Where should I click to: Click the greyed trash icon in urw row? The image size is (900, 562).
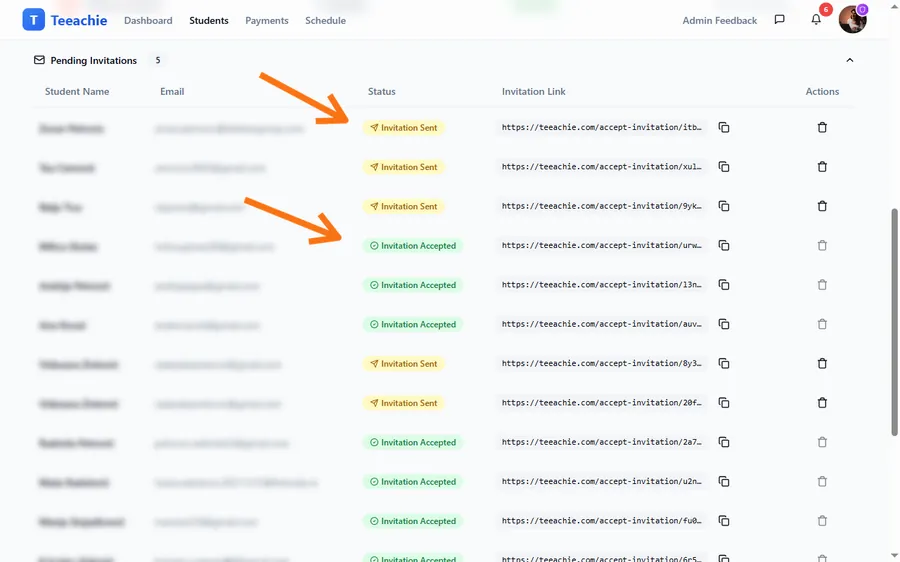(822, 246)
